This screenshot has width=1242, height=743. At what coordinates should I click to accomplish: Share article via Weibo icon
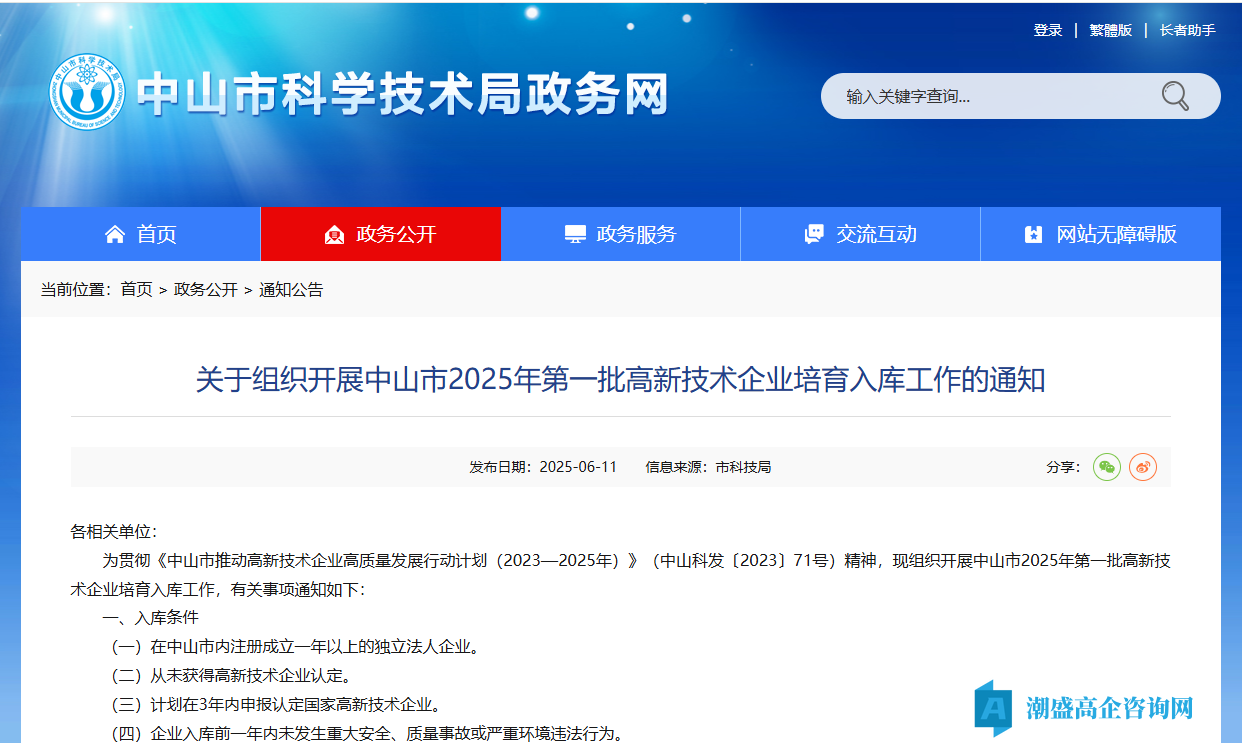[x=1143, y=467]
